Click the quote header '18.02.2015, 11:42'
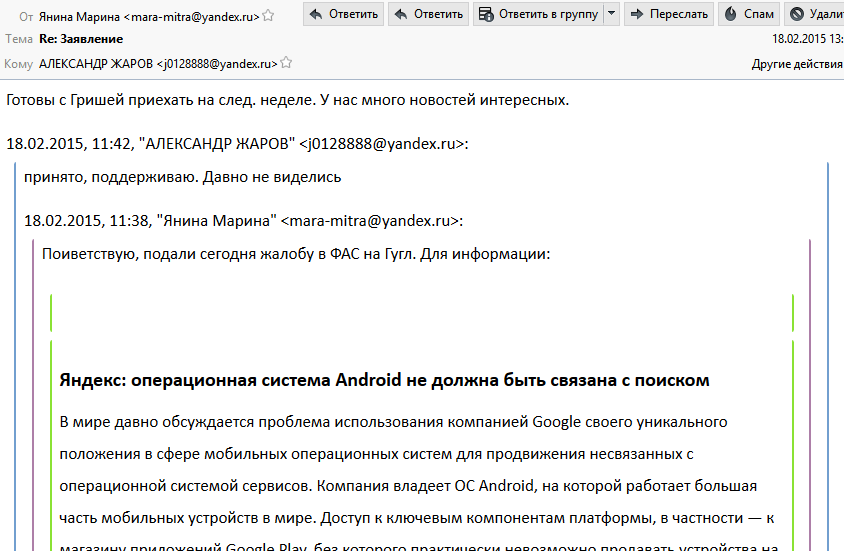Viewport: 844px width, 551px height. click(237, 144)
